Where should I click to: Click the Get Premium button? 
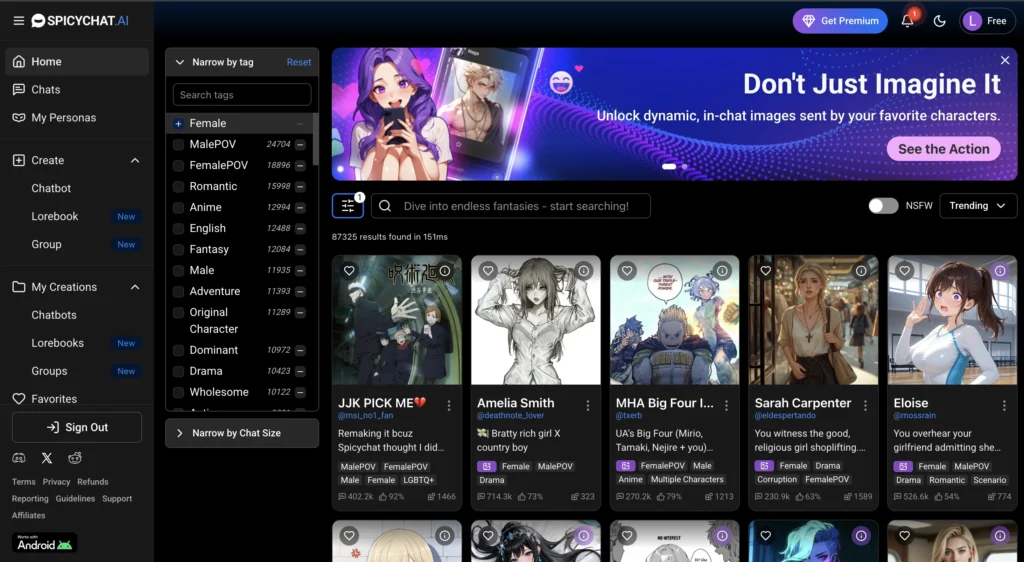840,21
